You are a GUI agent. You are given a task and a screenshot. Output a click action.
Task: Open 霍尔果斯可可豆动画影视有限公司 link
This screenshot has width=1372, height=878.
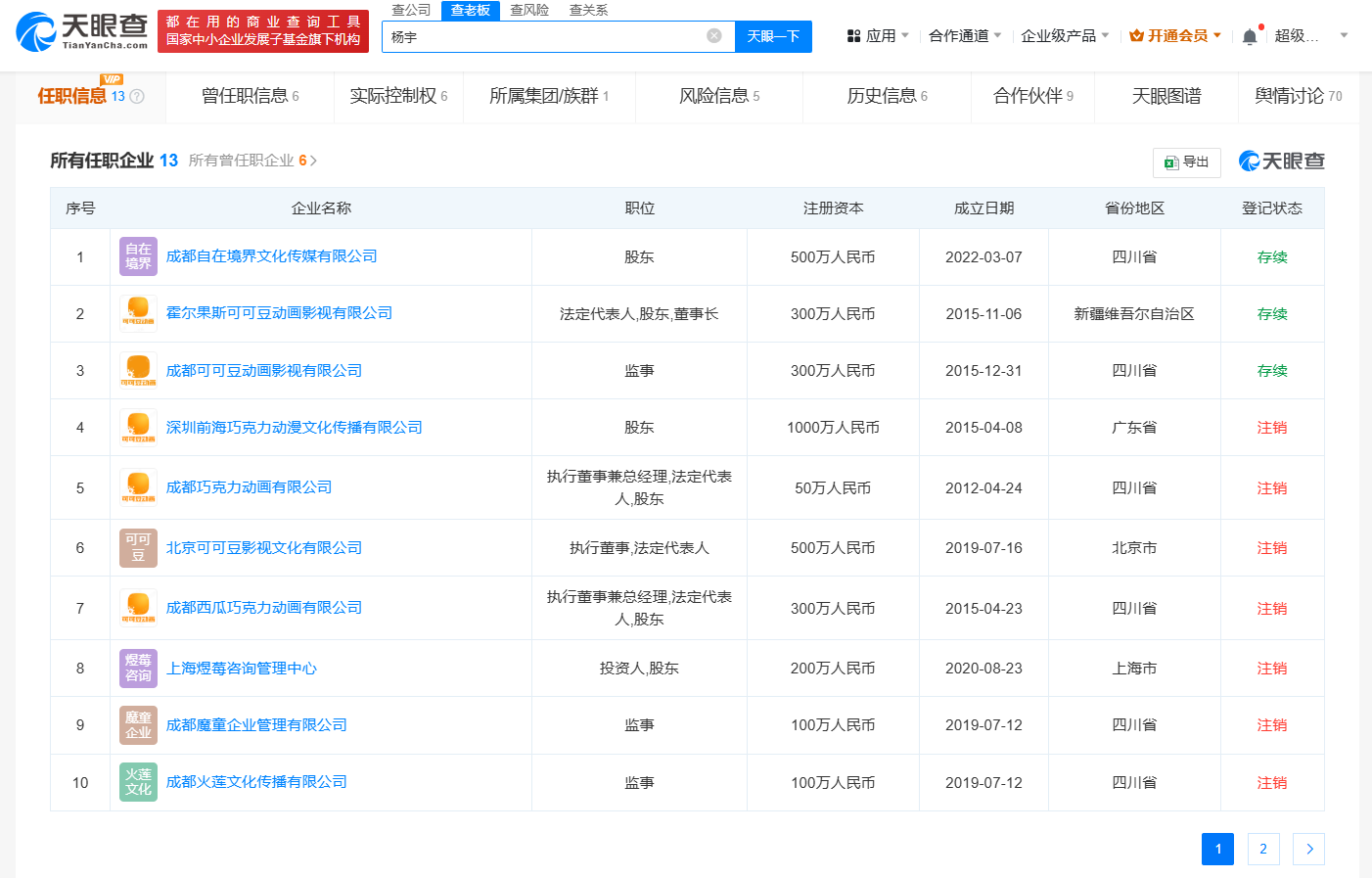pyautogui.click(x=279, y=313)
